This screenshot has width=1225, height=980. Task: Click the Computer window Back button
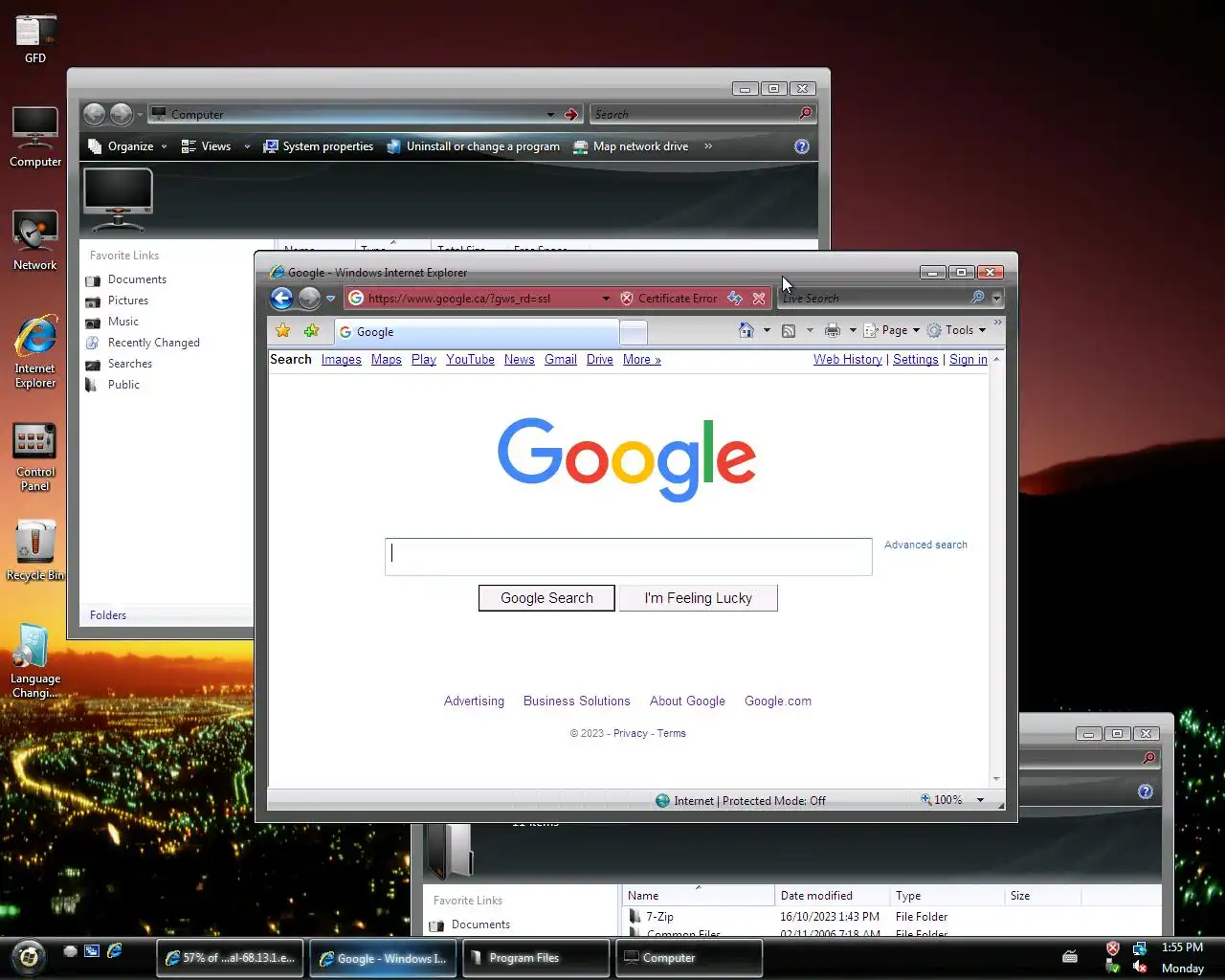(94, 115)
